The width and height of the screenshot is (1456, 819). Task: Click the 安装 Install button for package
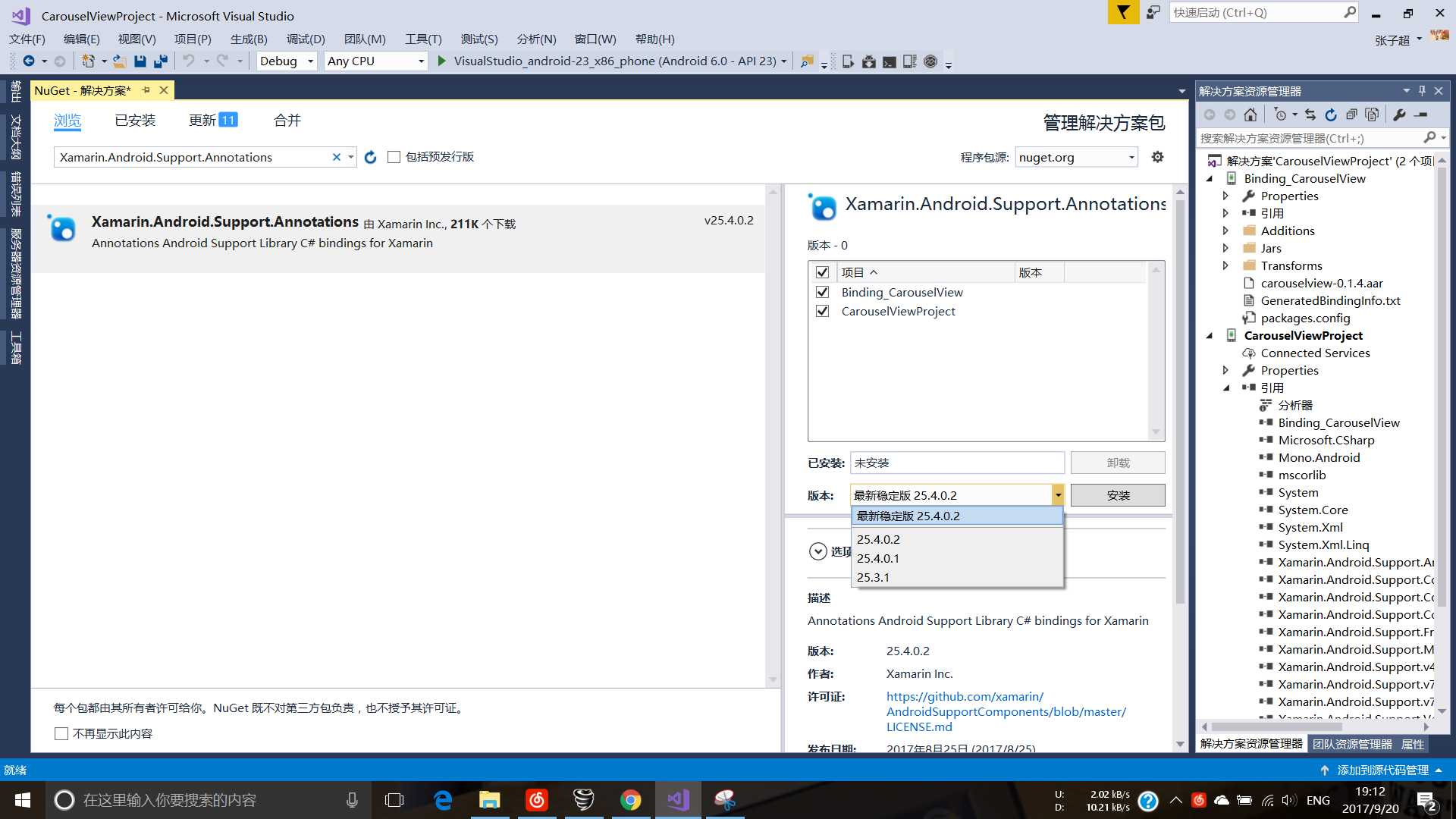[x=1117, y=495]
